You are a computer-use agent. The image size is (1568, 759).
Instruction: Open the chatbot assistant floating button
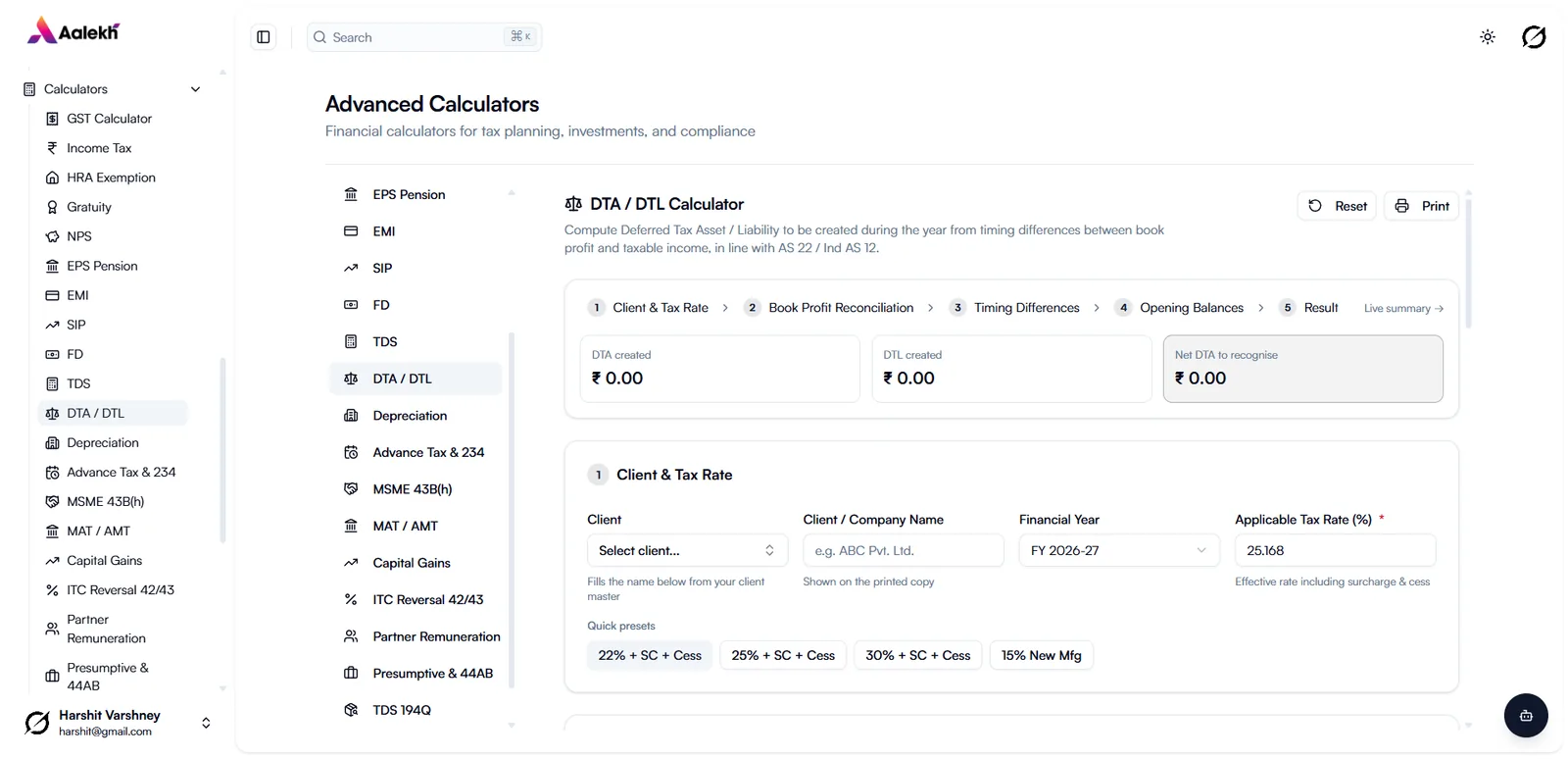pyautogui.click(x=1526, y=716)
